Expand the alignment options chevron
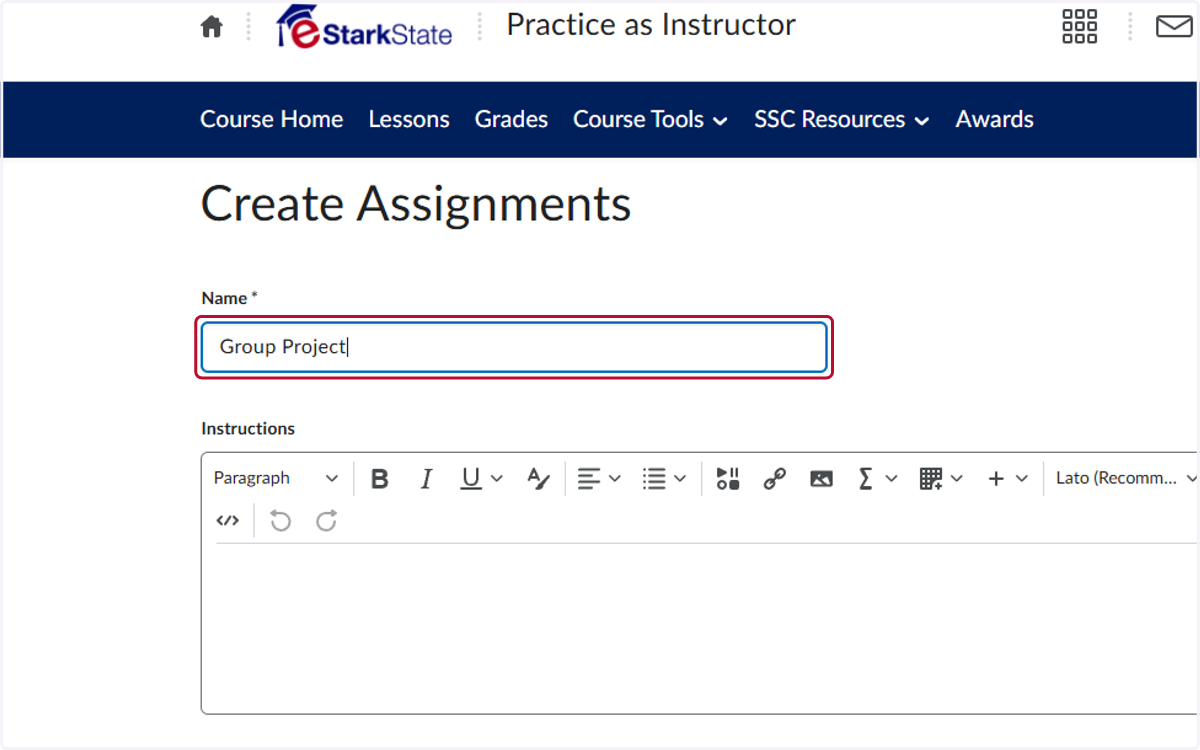This screenshot has height=750, width=1200. point(615,479)
